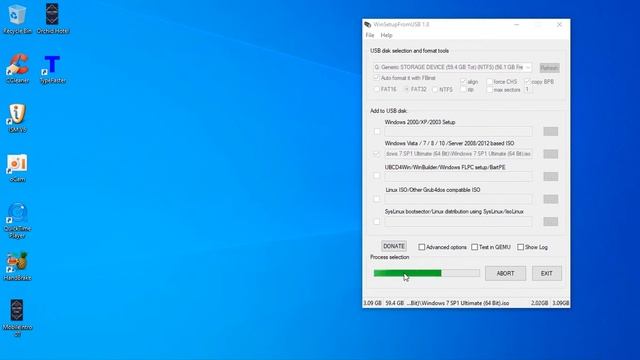Check the SysLinux bootsector checkbox
The image size is (640, 360).
pyautogui.click(x=377, y=222)
